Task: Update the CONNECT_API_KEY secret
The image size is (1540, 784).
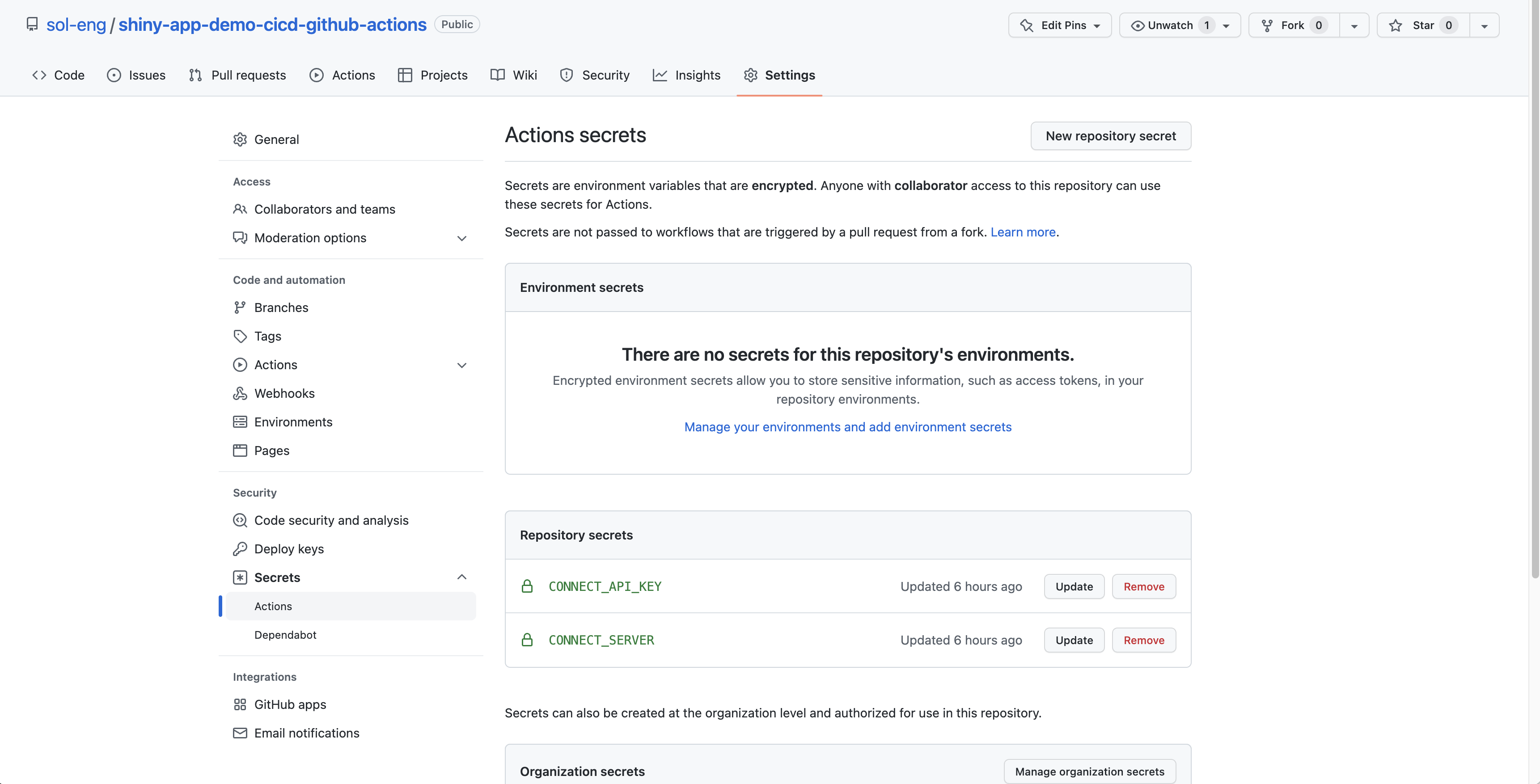Action: pos(1074,586)
